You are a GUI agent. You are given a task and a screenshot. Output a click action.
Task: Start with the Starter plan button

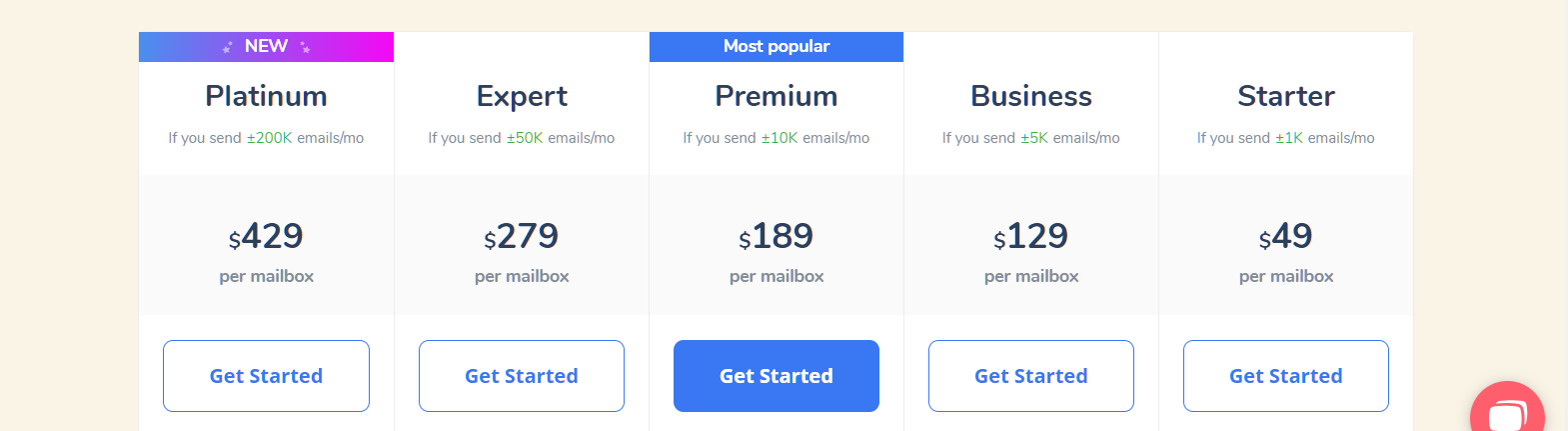1286,376
